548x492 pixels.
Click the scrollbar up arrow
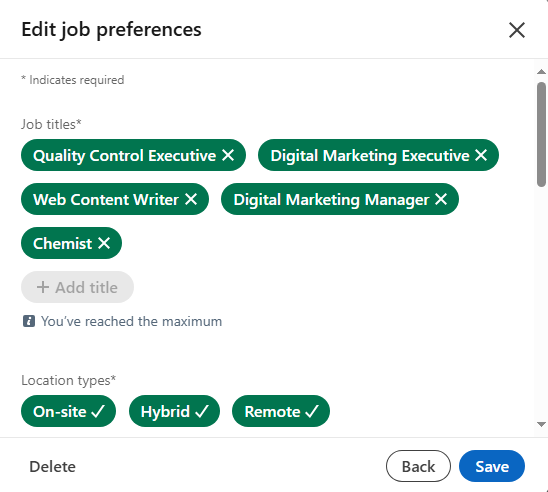pyautogui.click(x=541, y=71)
